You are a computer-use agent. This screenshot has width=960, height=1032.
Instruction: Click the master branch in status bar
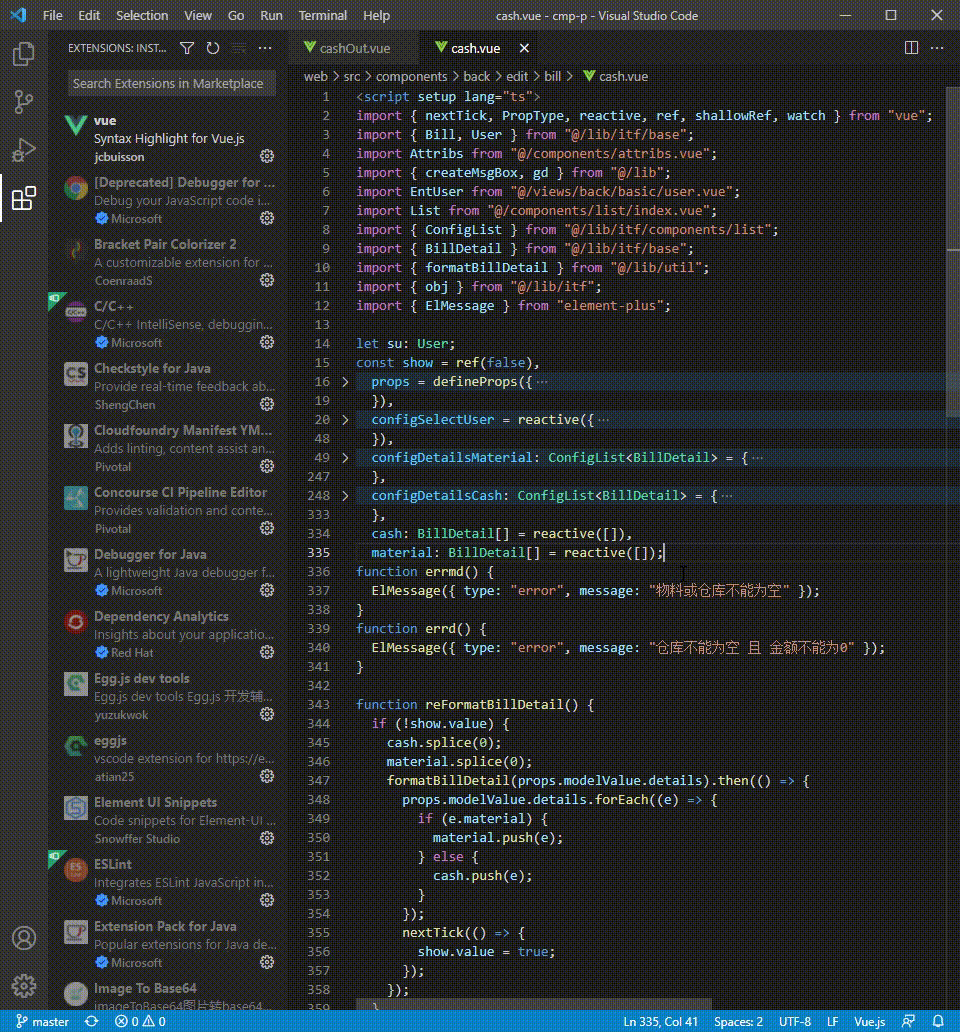[42, 1021]
